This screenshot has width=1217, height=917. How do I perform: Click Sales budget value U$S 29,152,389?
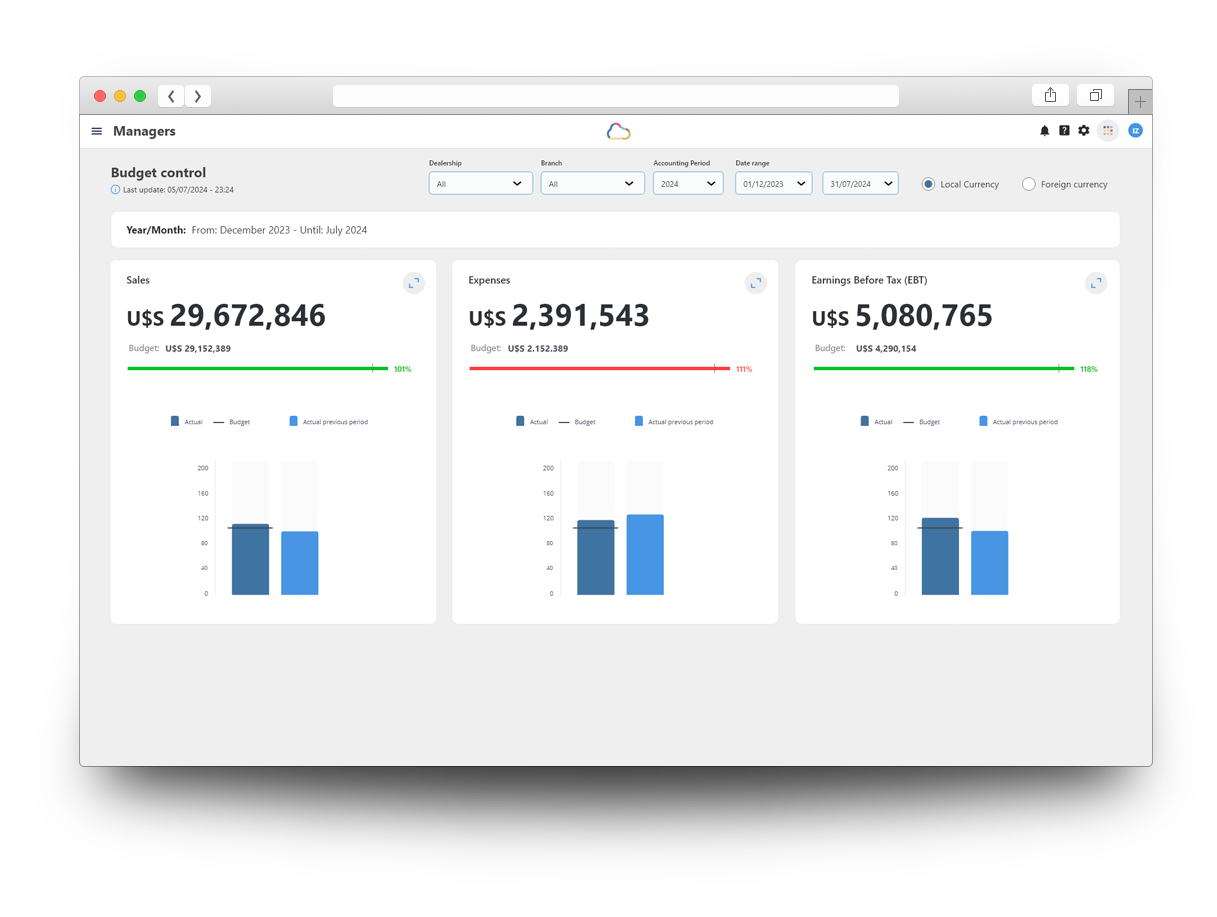(198, 349)
